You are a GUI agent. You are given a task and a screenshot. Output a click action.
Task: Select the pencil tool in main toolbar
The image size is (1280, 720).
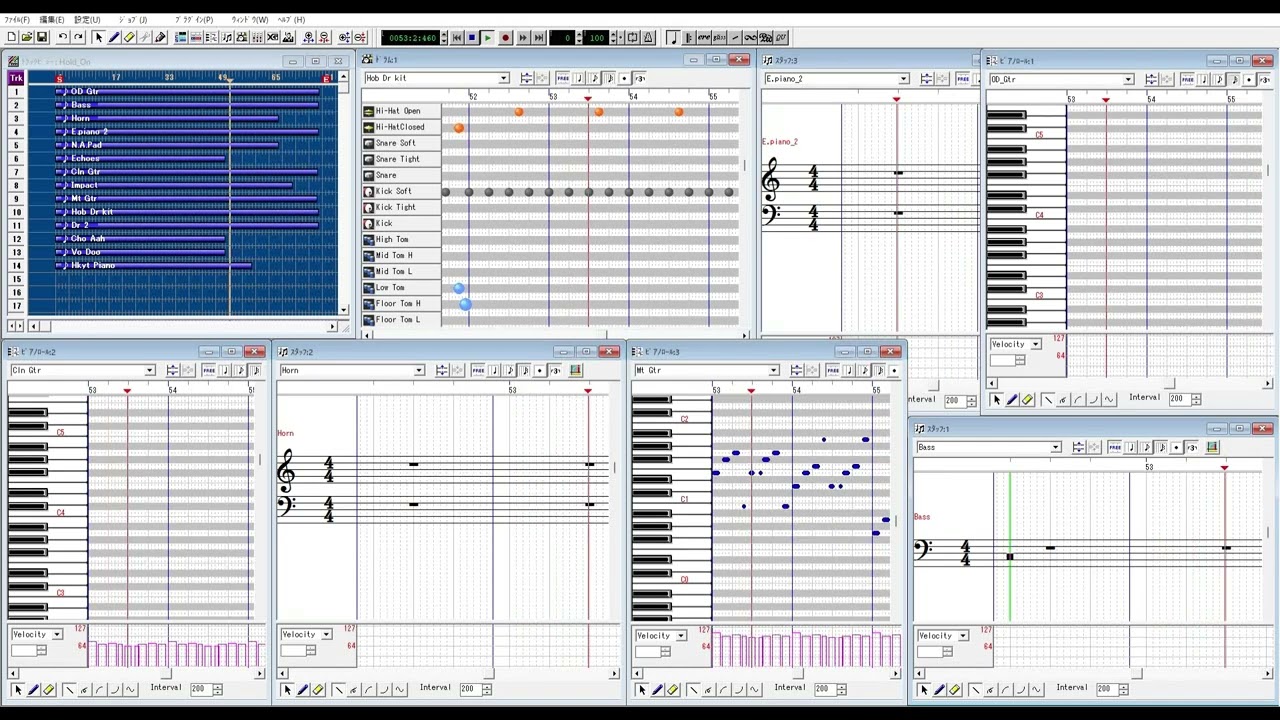pyautogui.click(x=113, y=37)
